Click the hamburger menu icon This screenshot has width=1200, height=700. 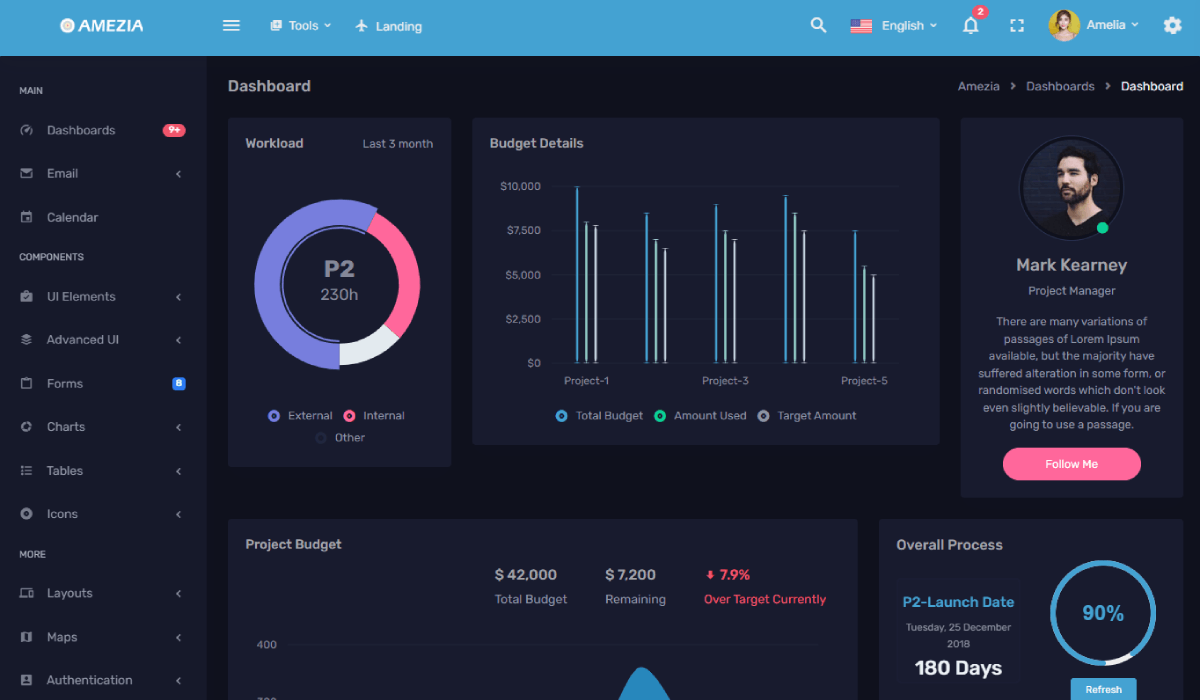pos(231,26)
